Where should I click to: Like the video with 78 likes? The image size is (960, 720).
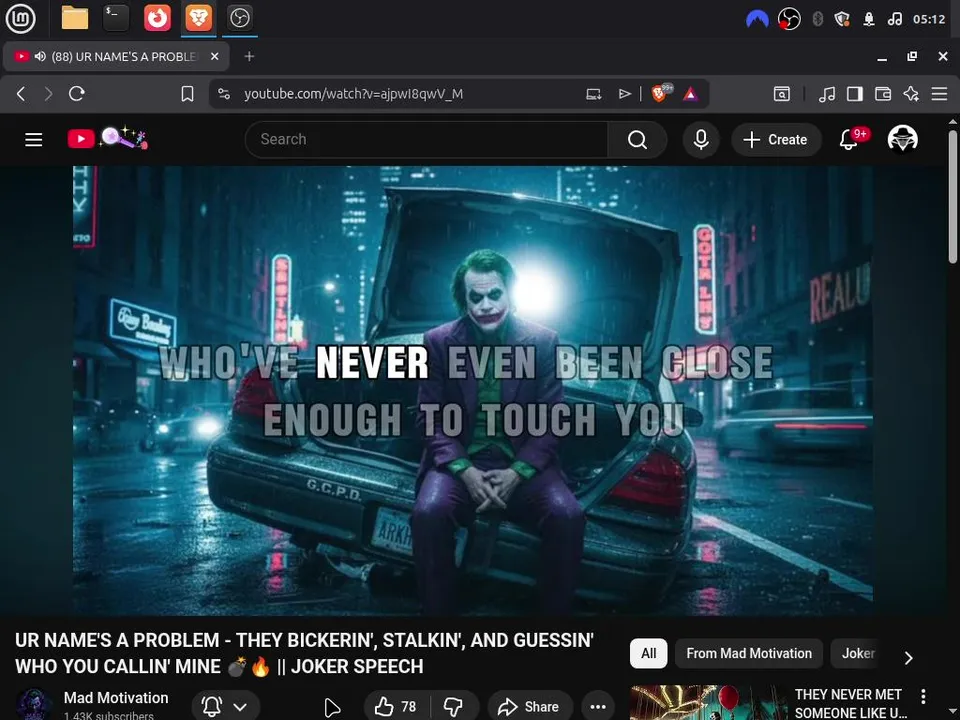pyautogui.click(x=396, y=707)
